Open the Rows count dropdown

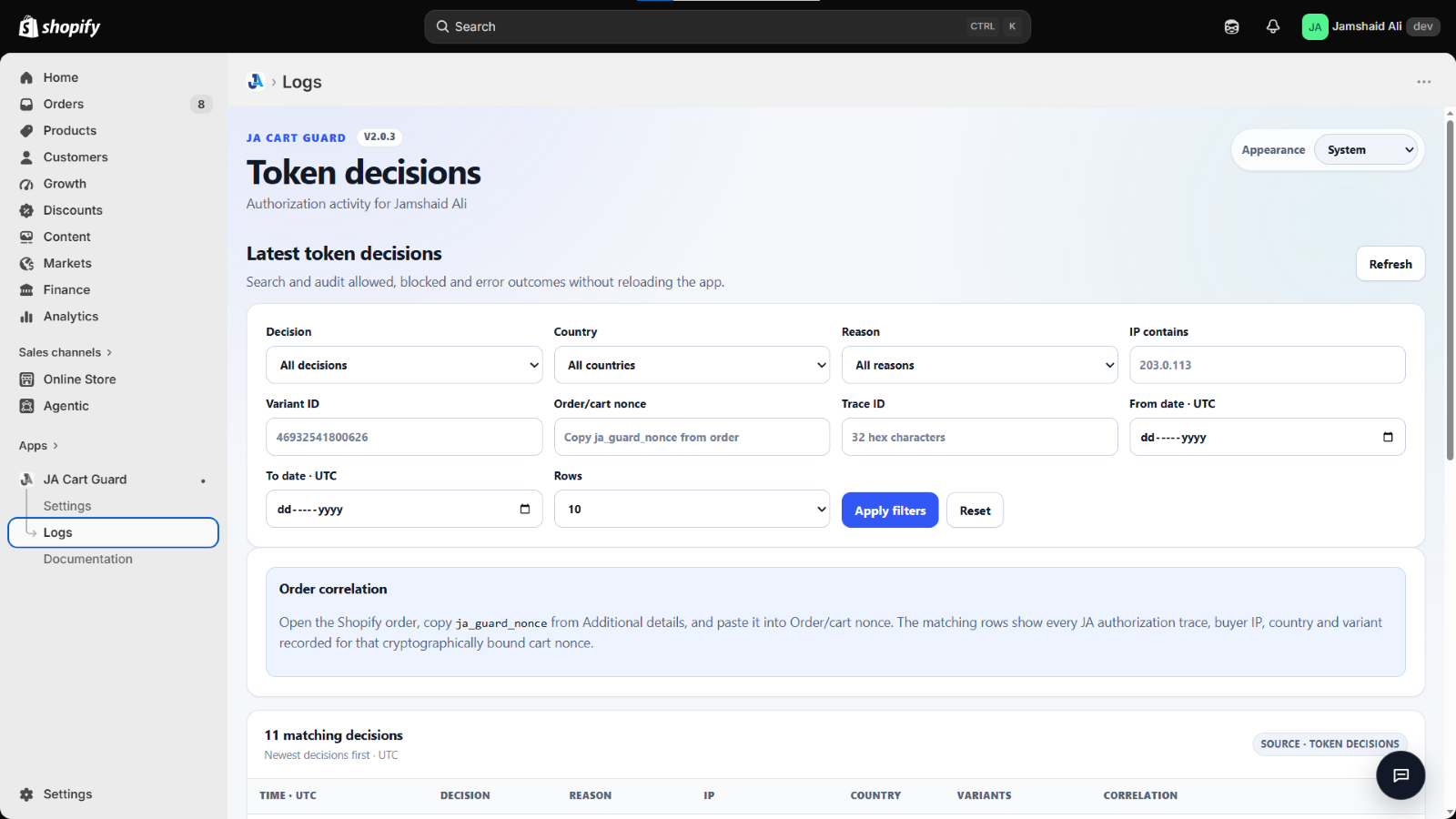pyautogui.click(x=692, y=509)
